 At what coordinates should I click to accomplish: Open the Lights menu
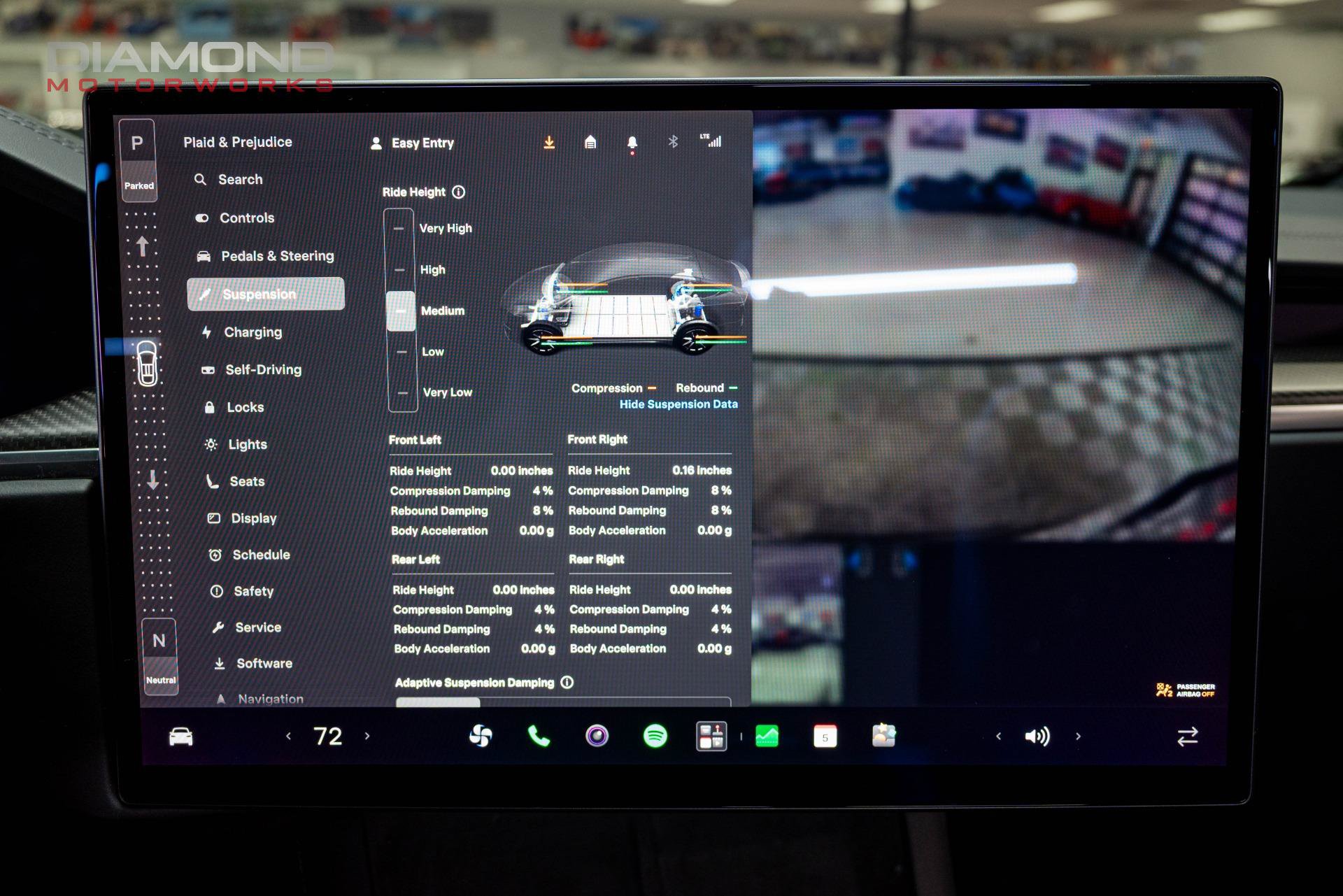click(236, 444)
